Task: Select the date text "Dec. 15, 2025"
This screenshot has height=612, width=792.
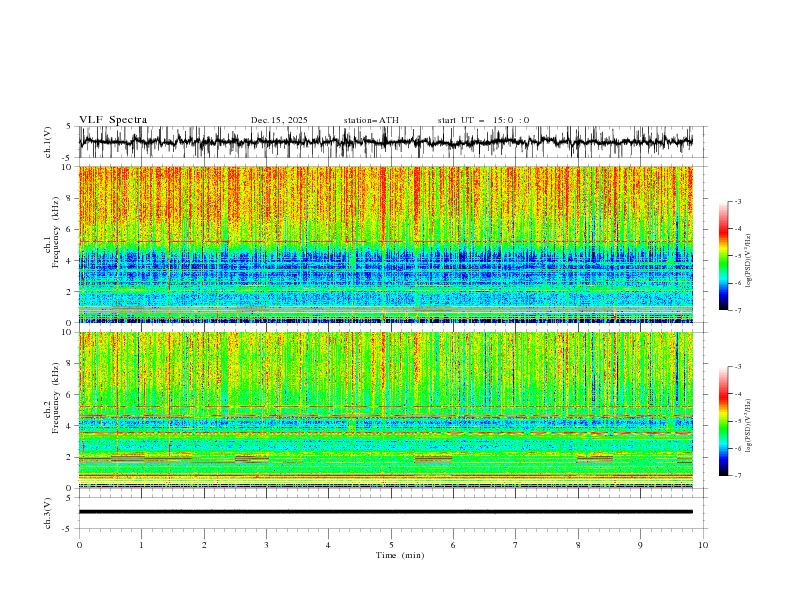Action: [x=279, y=120]
